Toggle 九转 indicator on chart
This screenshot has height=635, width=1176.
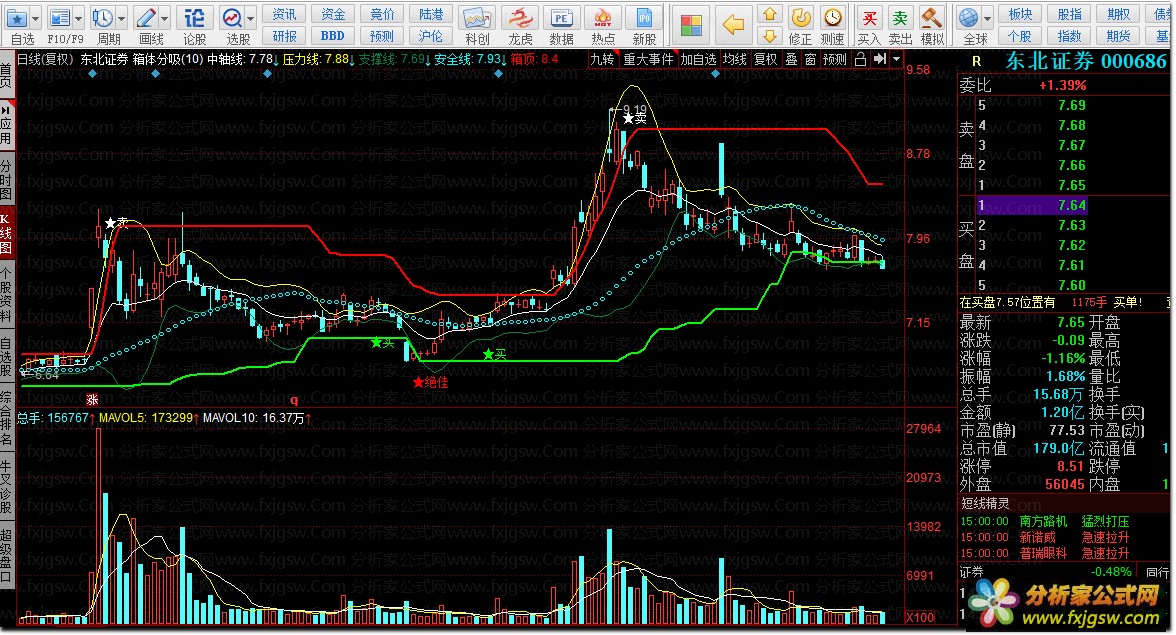pyautogui.click(x=602, y=59)
